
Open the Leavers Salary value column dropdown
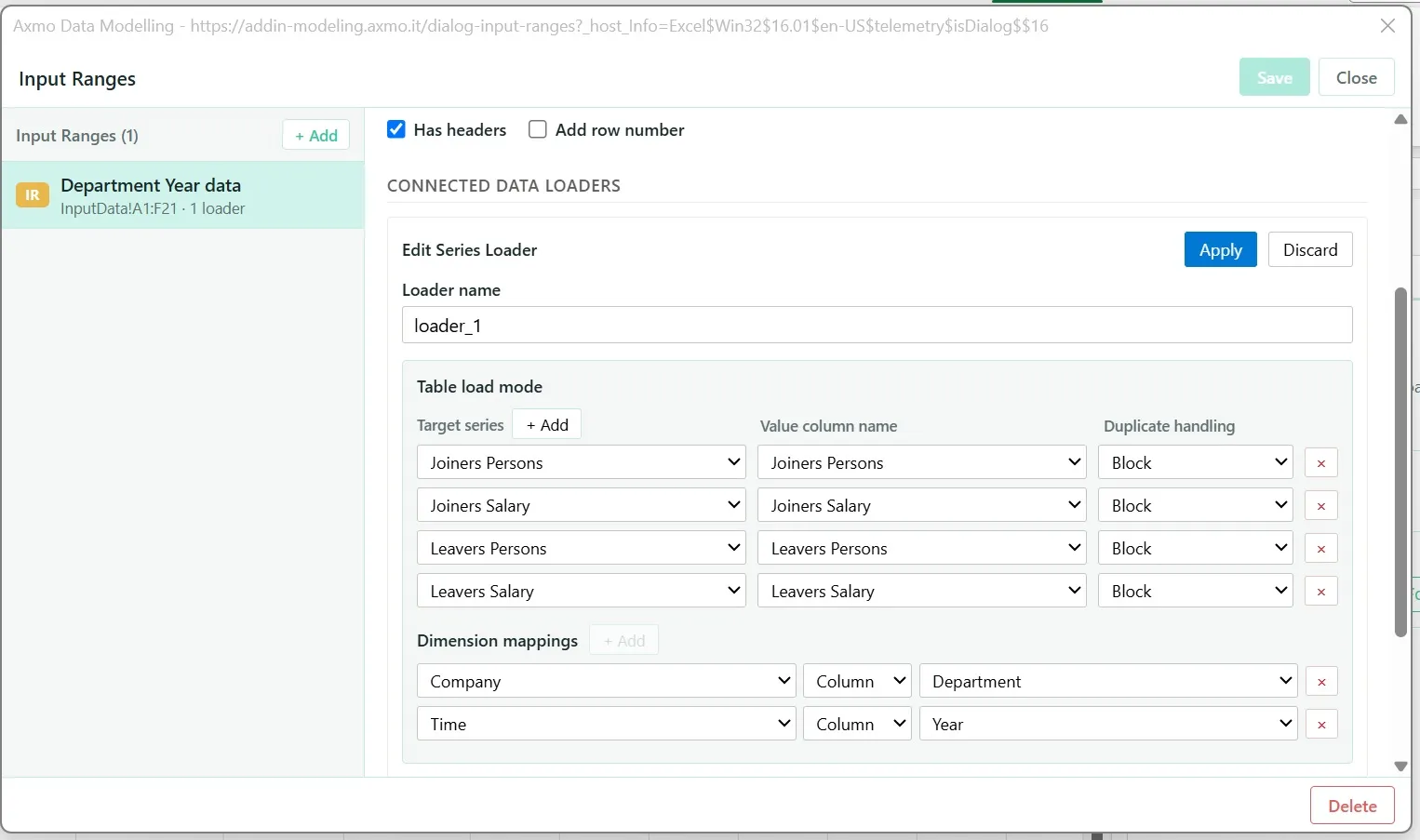pyautogui.click(x=922, y=591)
